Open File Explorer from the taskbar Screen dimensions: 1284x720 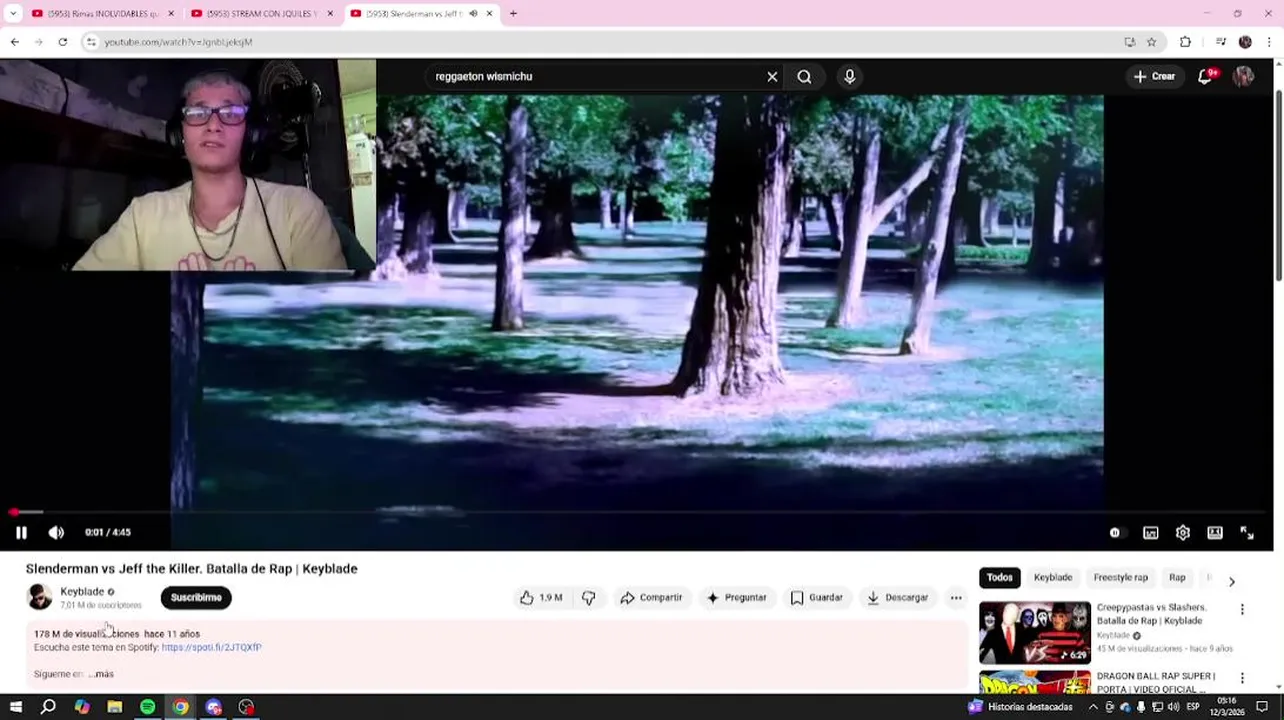(114, 707)
